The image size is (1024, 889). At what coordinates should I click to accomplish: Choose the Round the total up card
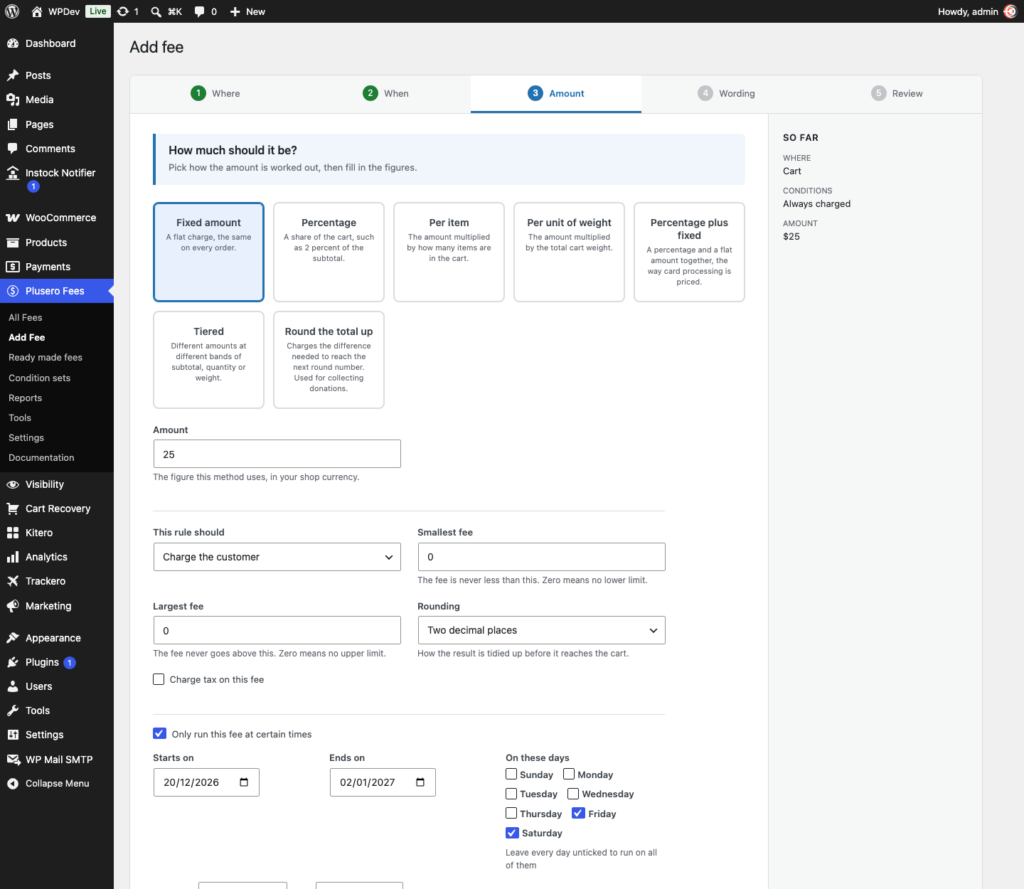point(328,360)
